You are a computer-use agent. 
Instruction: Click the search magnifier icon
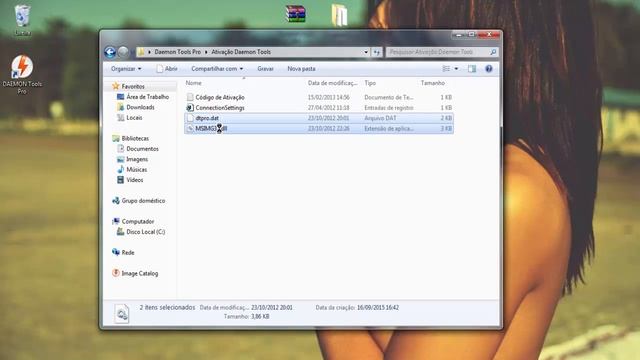tap(493, 52)
